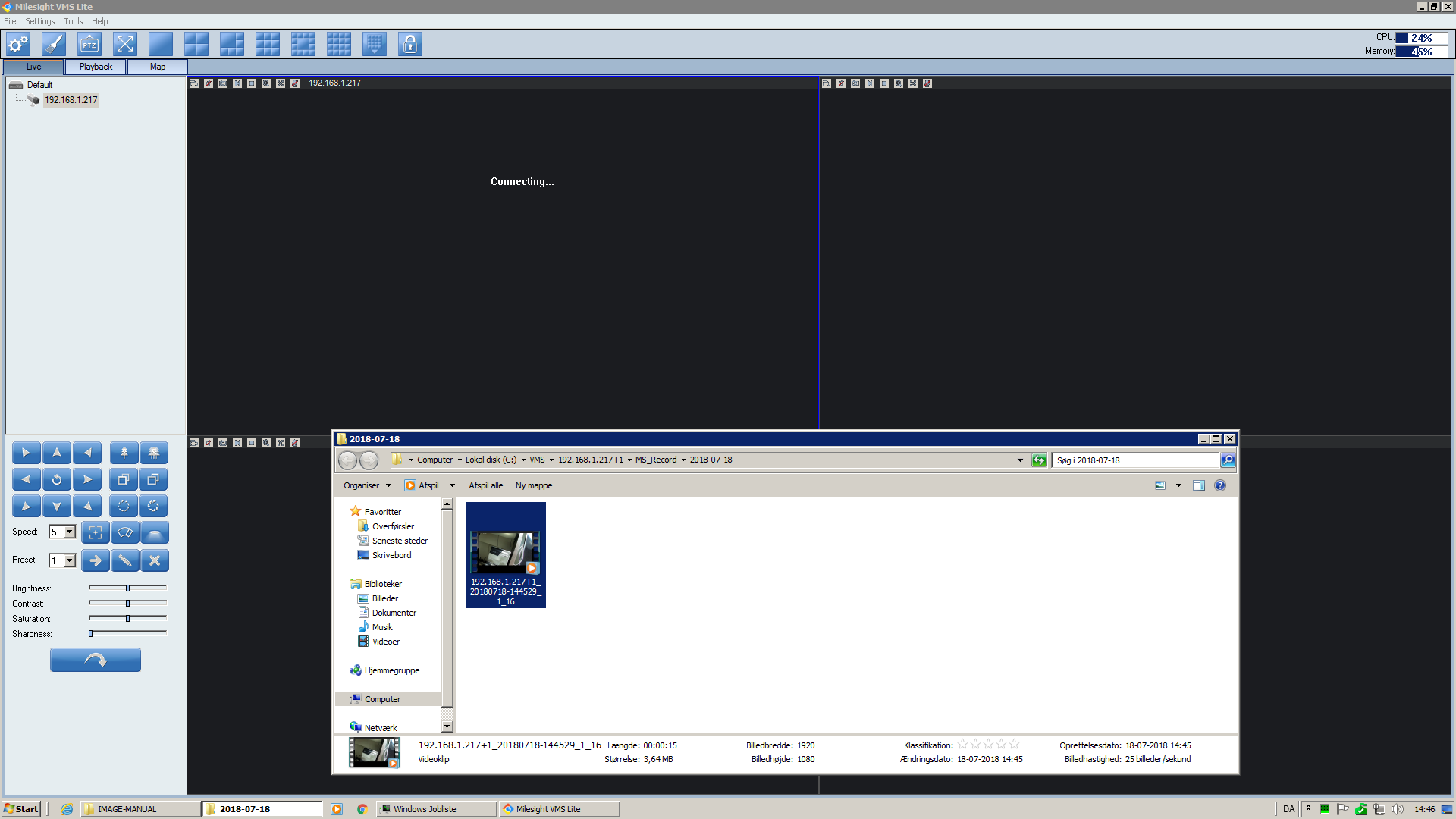Click the brush clear toolbar icon

click(x=54, y=45)
